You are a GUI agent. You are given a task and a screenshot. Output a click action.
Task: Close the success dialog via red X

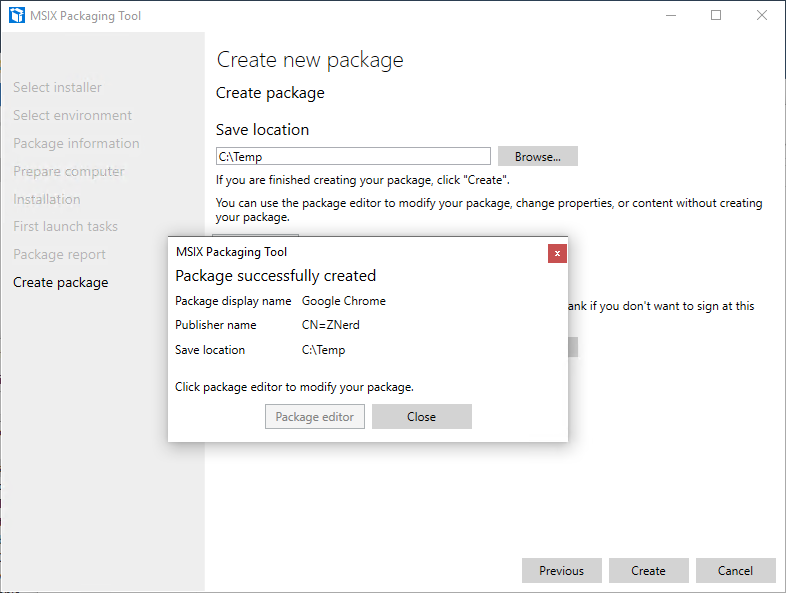(x=557, y=254)
